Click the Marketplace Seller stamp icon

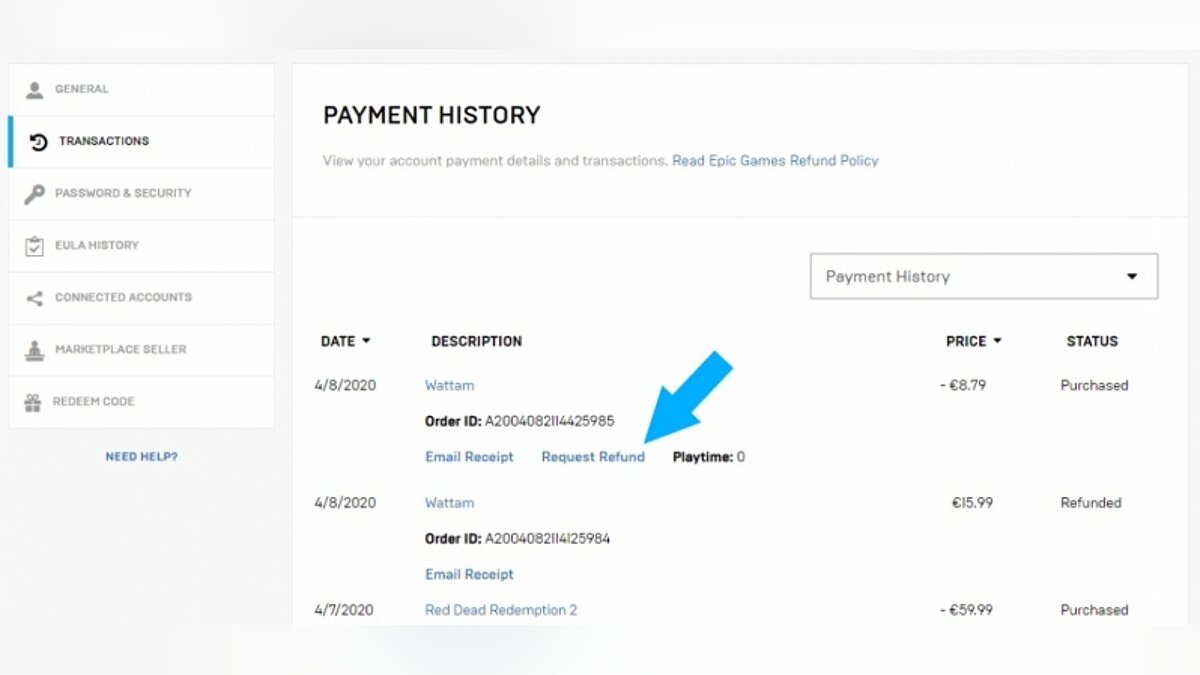35,350
